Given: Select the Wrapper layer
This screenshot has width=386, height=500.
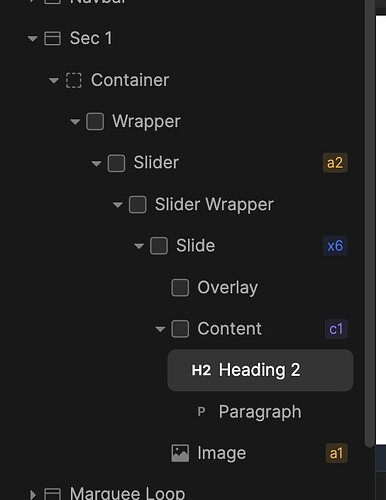Looking at the screenshot, I should pyautogui.click(x=146, y=122).
